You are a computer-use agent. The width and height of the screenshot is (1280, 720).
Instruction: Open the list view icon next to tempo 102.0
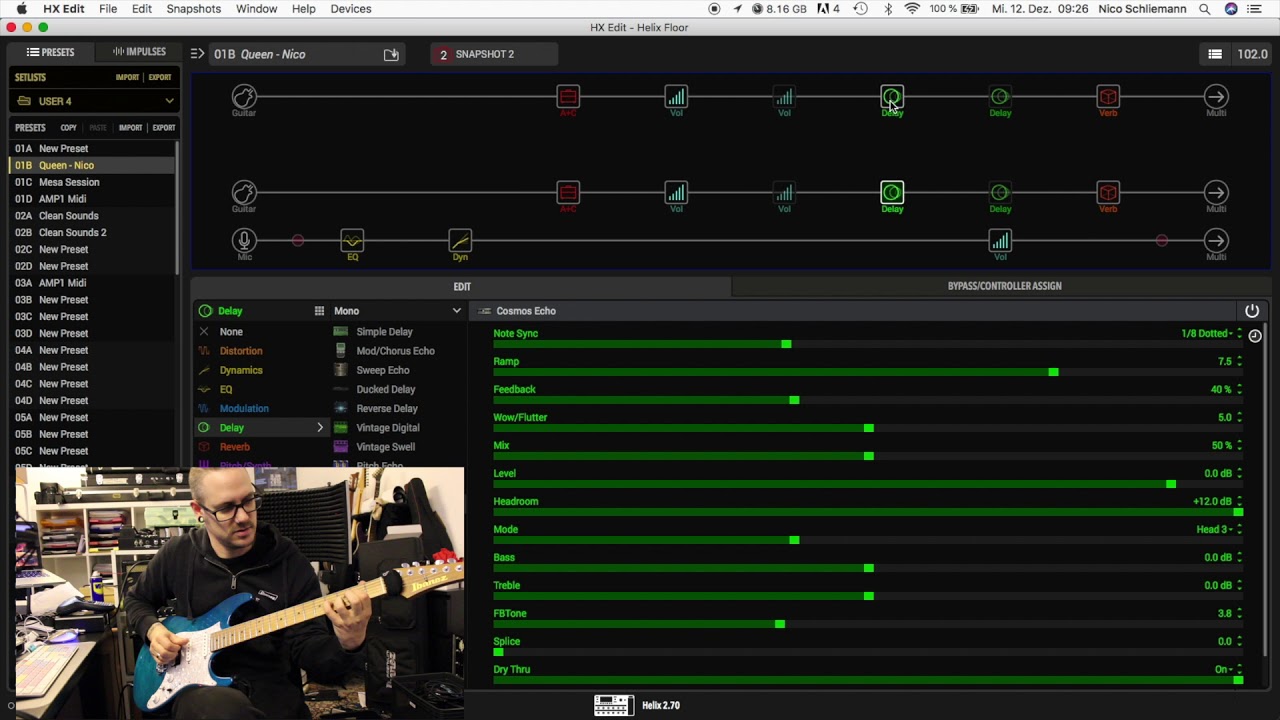pos(1215,54)
